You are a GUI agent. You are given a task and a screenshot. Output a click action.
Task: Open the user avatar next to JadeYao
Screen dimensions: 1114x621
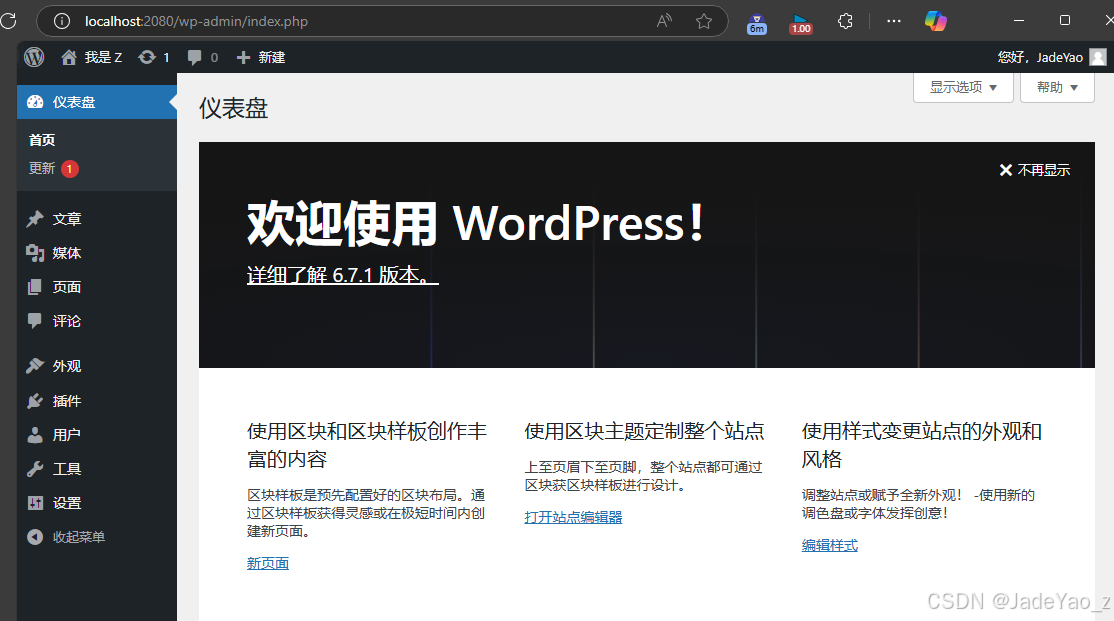[x=1098, y=58]
